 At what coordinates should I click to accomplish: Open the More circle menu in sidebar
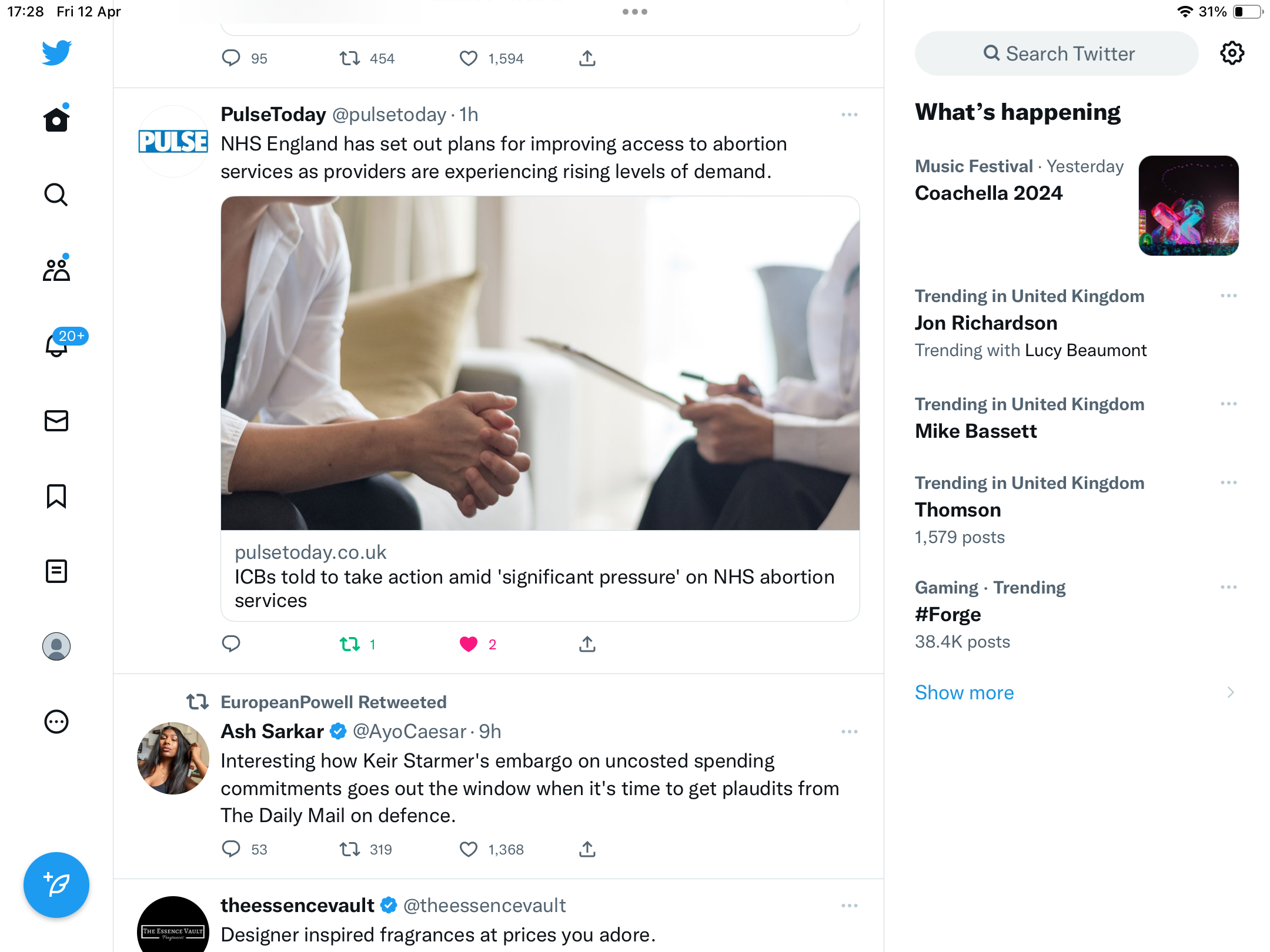[x=56, y=722]
